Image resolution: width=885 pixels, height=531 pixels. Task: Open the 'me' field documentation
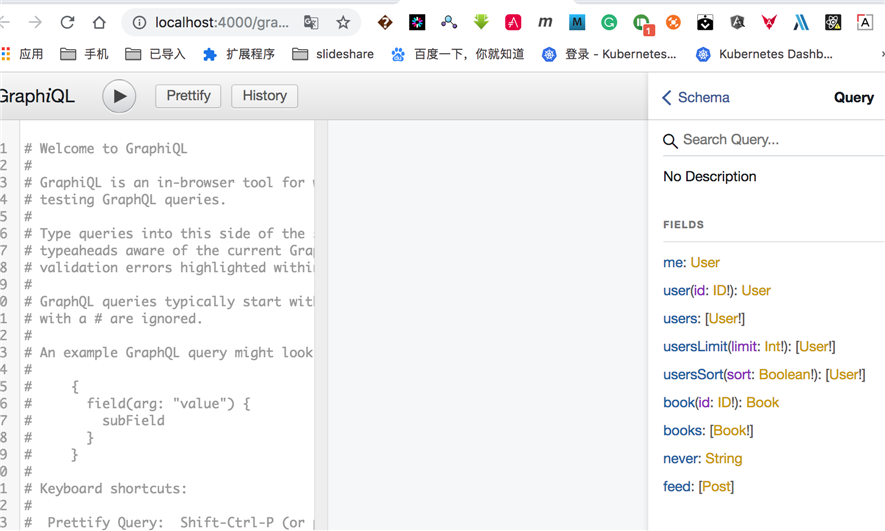point(673,262)
